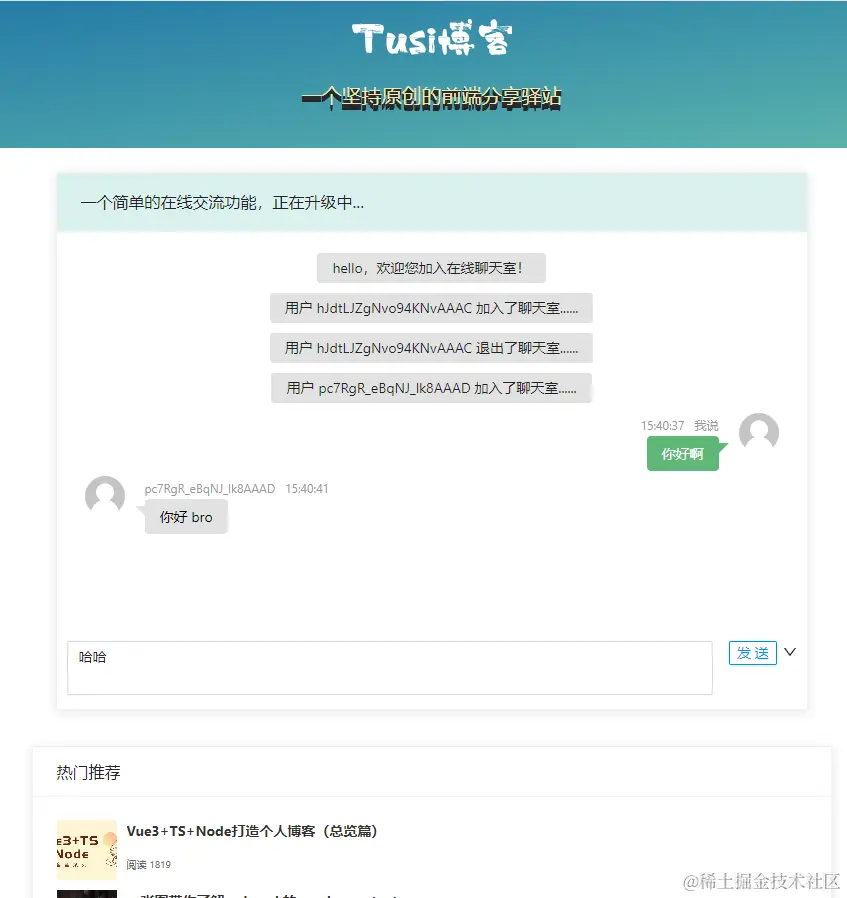Click the banner 一个简单的在线交流功能 notice
The image size is (847, 898).
point(222,203)
